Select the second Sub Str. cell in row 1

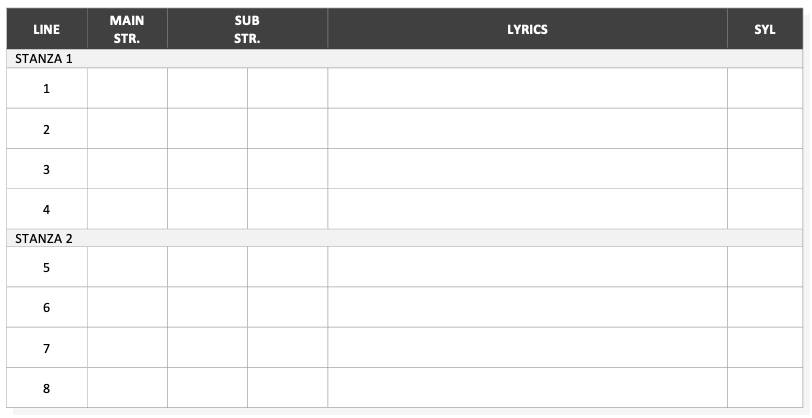coord(287,88)
